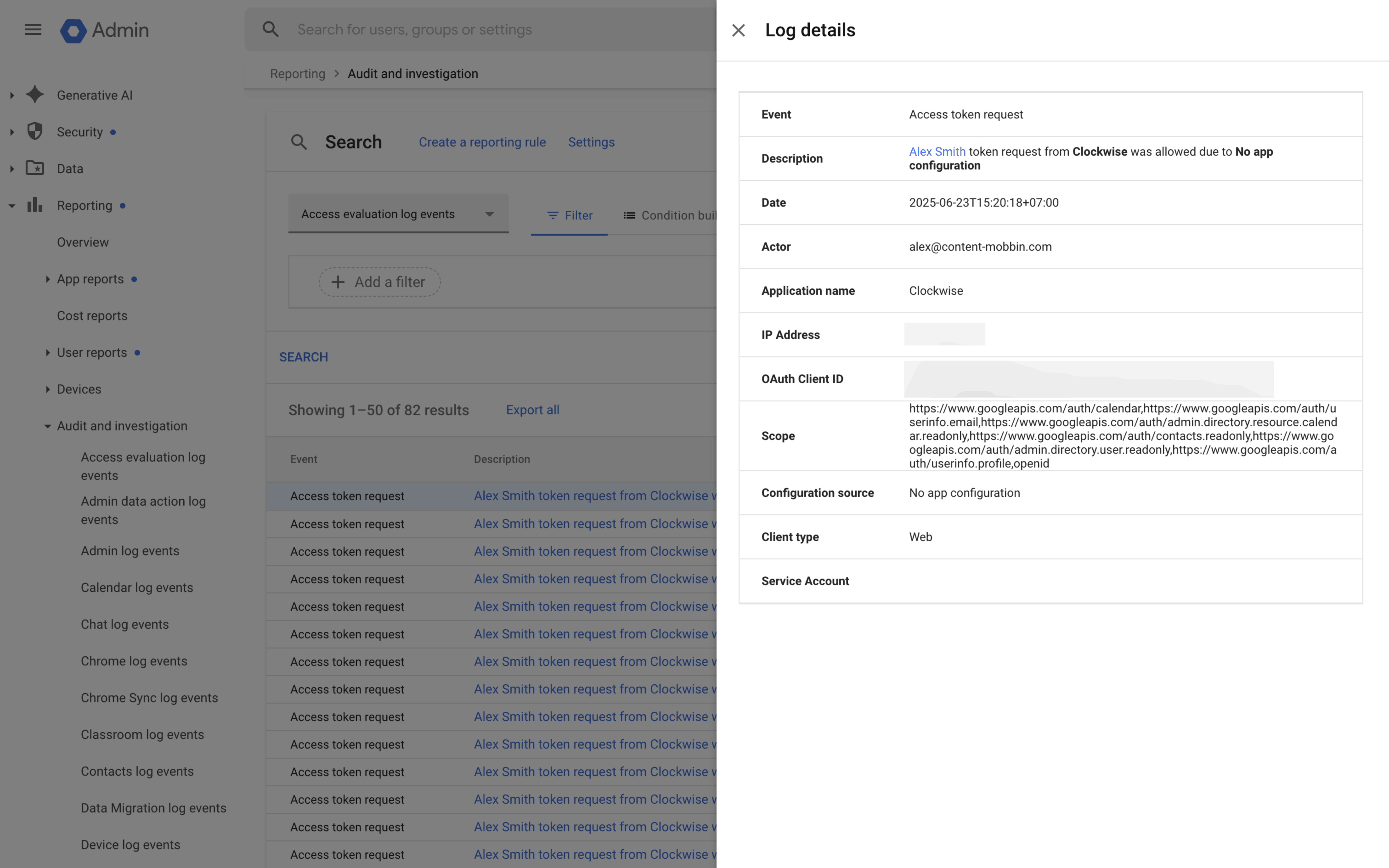
Task: Click the Alex Smith link in Description
Action: [937, 152]
